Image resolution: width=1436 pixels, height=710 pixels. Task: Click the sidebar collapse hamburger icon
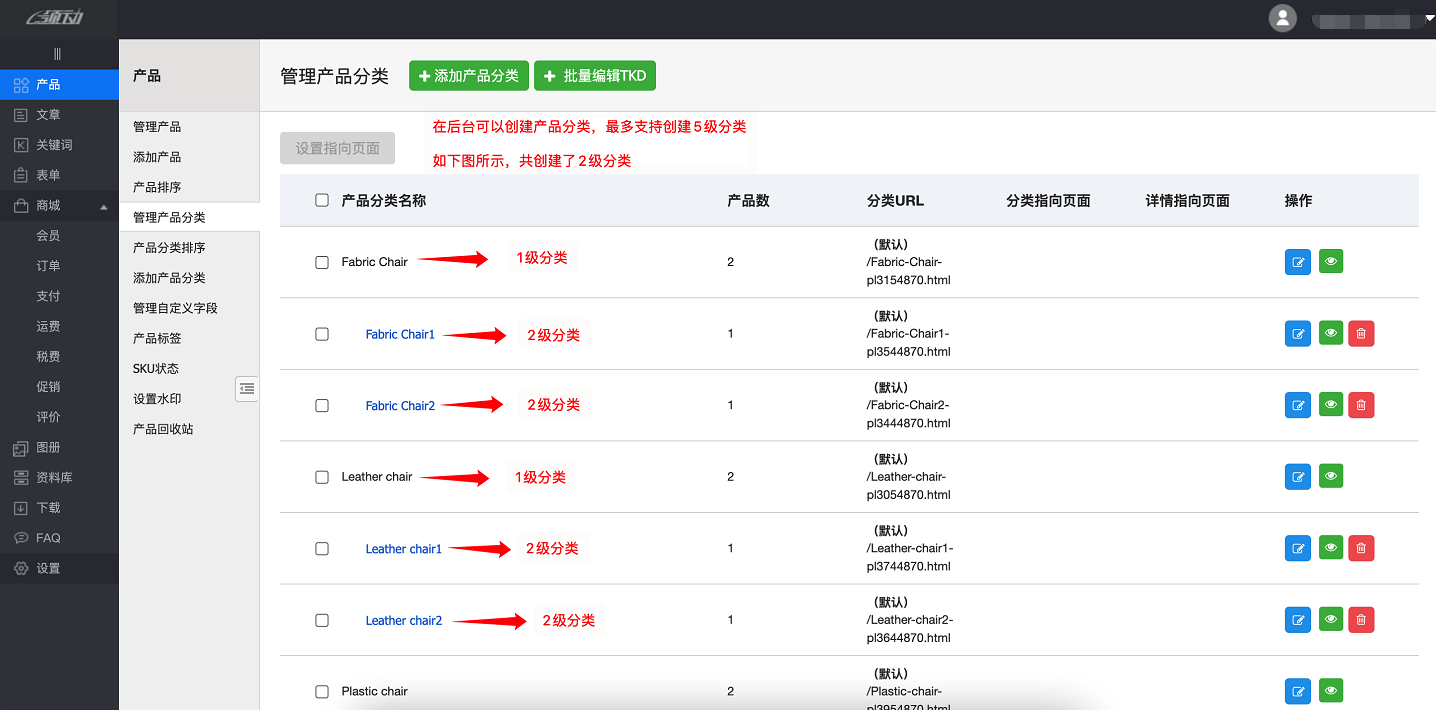pos(57,54)
